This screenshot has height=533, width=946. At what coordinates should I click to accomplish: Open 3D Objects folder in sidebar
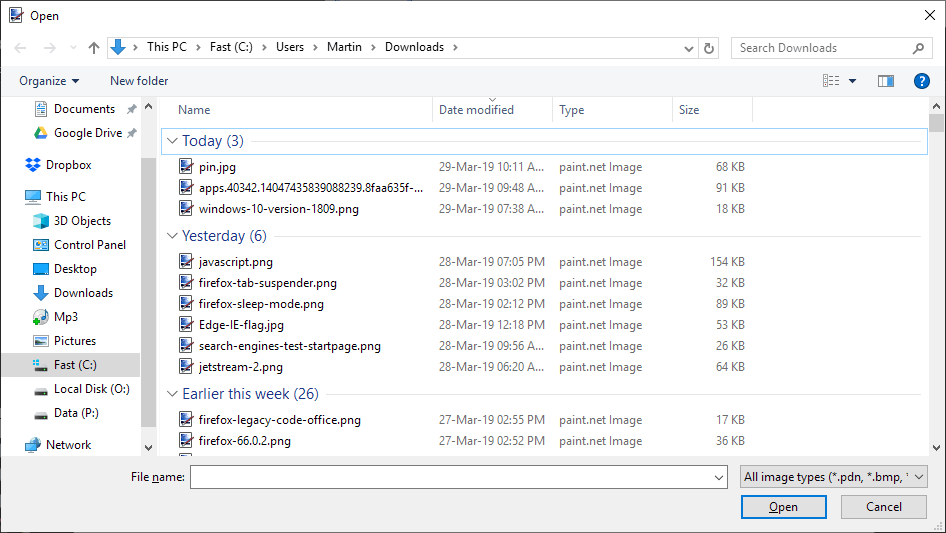tap(82, 221)
